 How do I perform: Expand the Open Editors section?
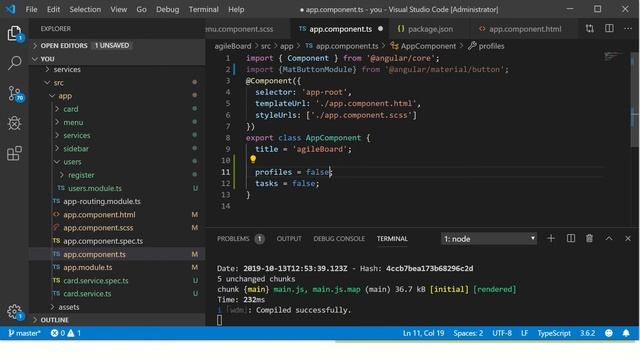[116, 45]
